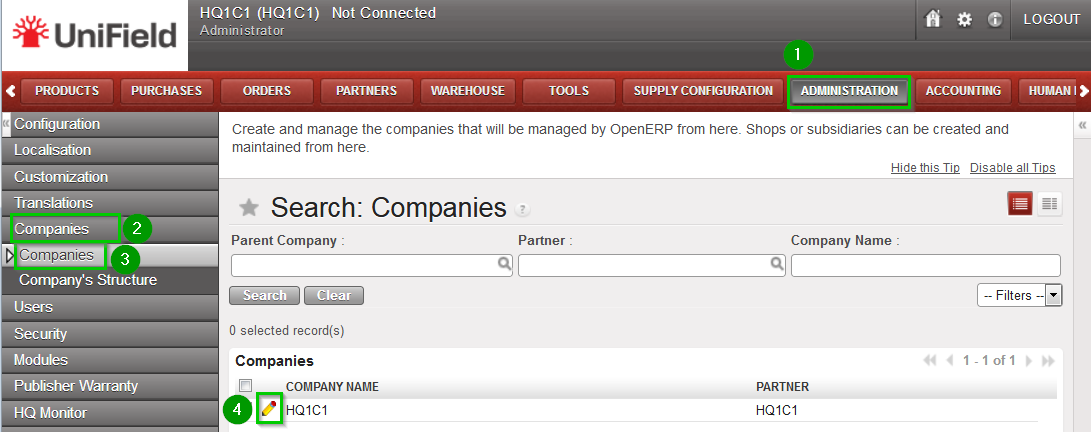
Task: Click the LOGOUT button
Action: (x=1051, y=19)
